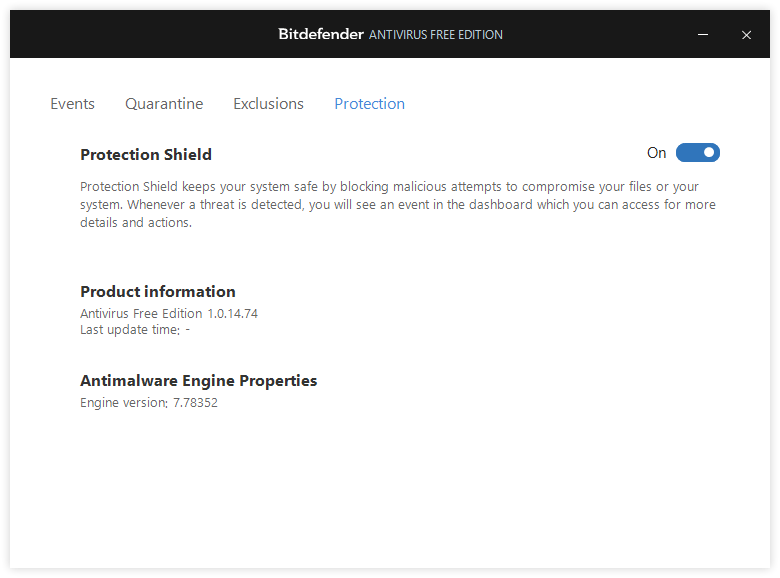Screen dimensions: 780x578
Task: Click the Bitdefender logo in title bar
Action: 320,34
